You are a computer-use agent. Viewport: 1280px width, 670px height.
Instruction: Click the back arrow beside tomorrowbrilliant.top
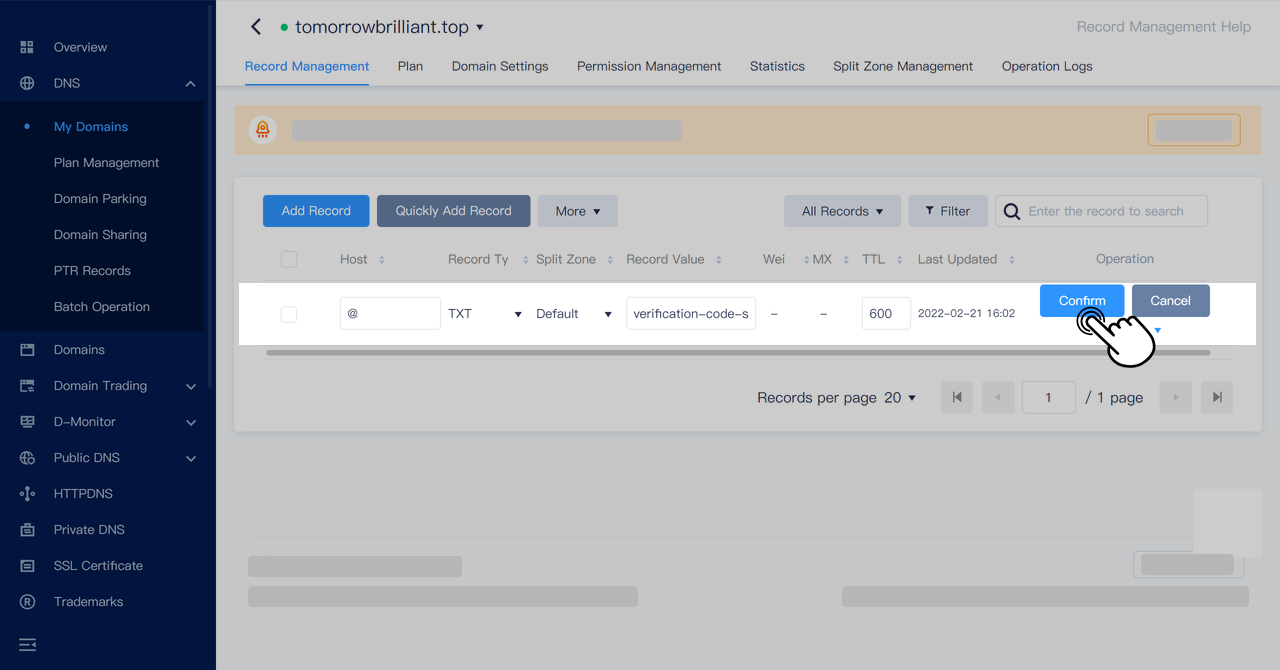click(255, 26)
